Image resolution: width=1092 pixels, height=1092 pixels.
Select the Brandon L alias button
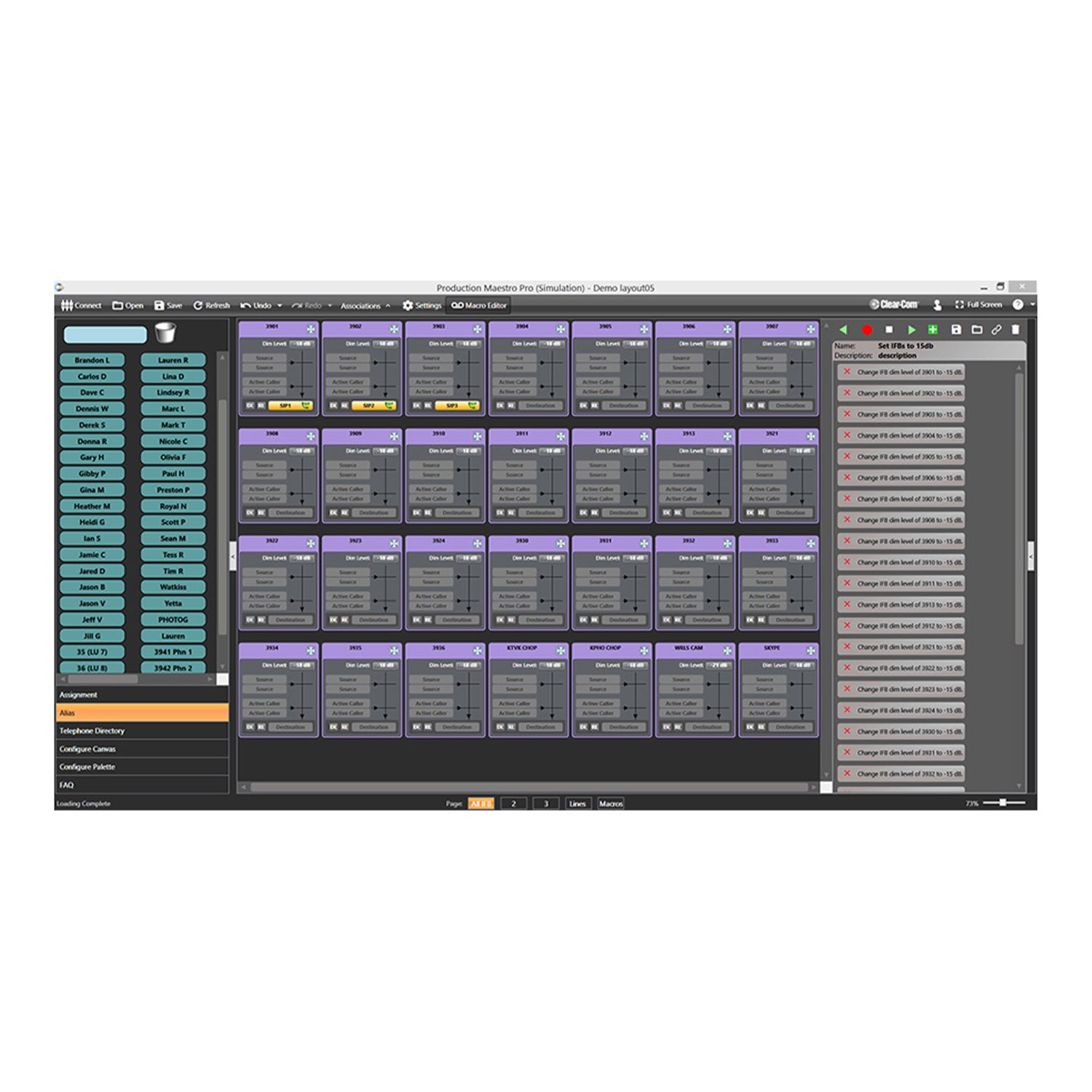pos(92,360)
